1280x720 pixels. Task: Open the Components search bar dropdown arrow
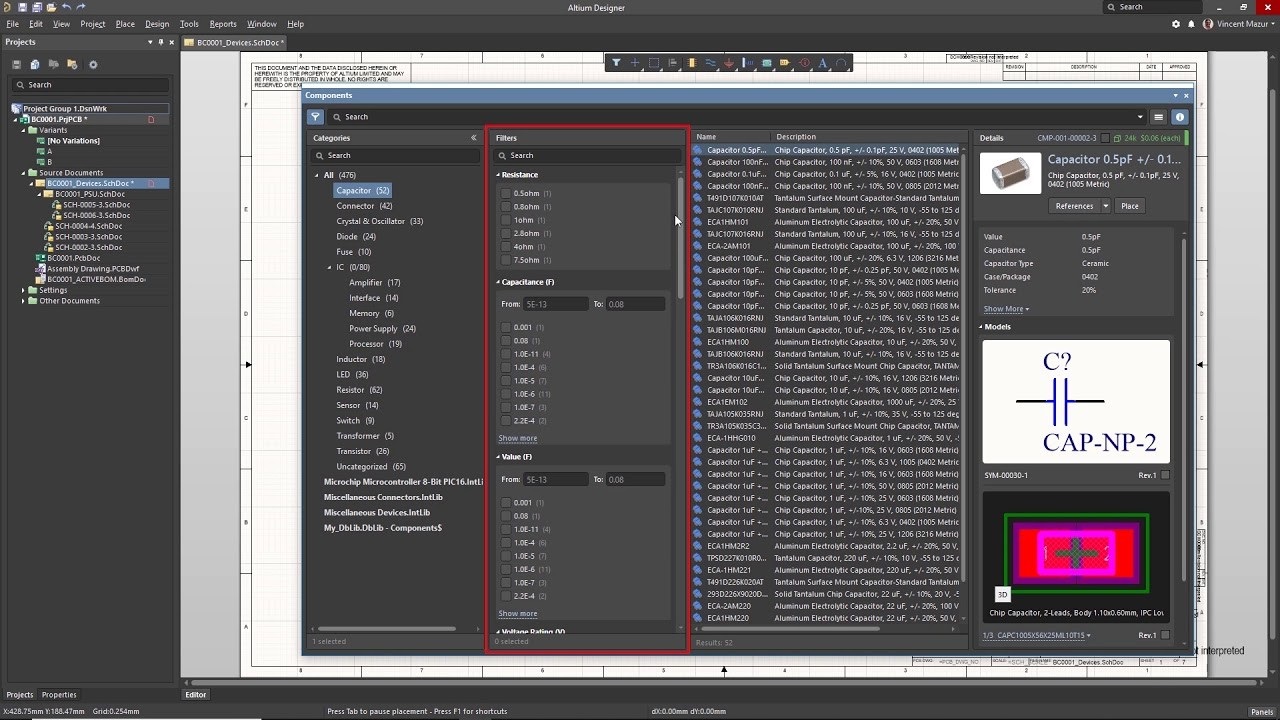pyautogui.click(x=1140, y=117)
